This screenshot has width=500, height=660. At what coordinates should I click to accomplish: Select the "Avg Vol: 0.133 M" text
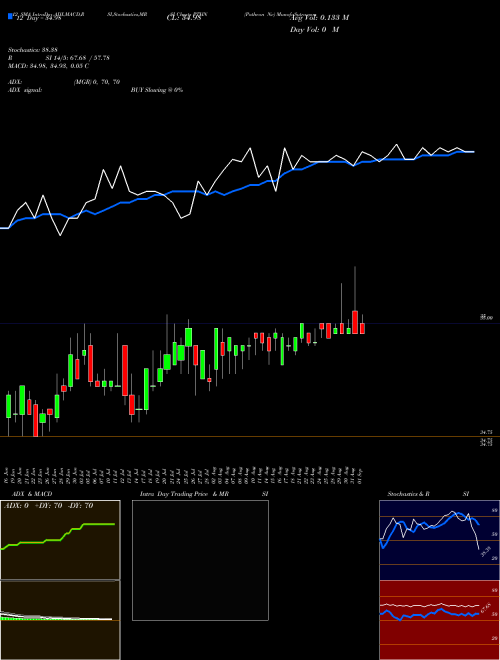pos(319,17)
